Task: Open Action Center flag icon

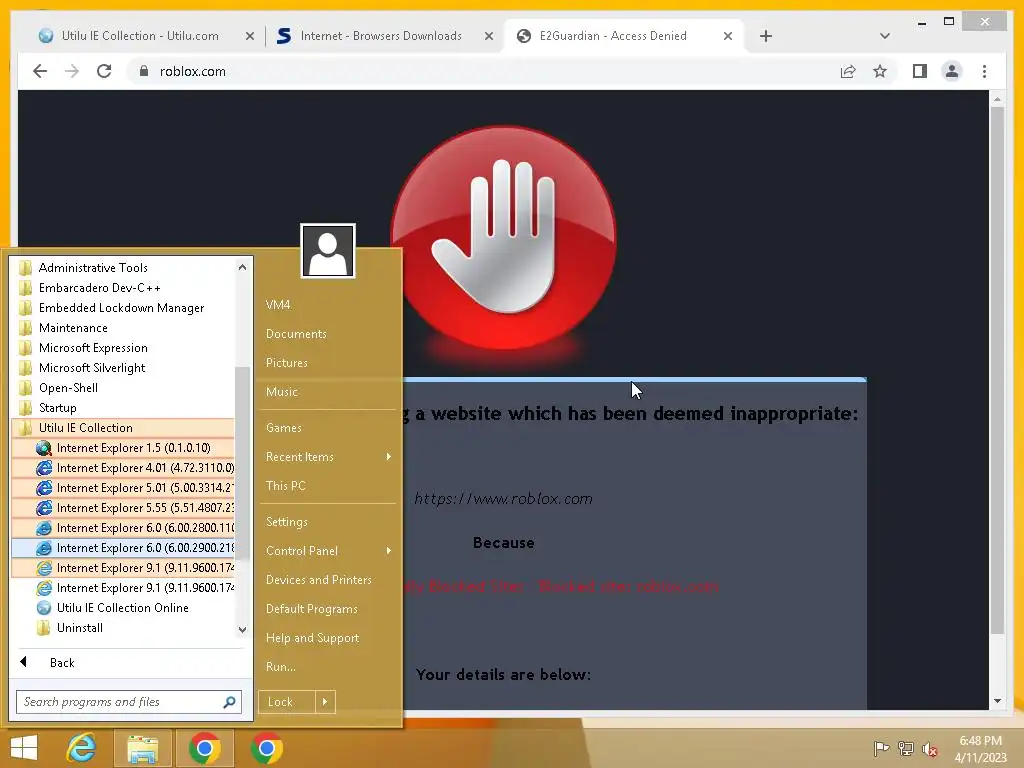Action: coord(881,749)
